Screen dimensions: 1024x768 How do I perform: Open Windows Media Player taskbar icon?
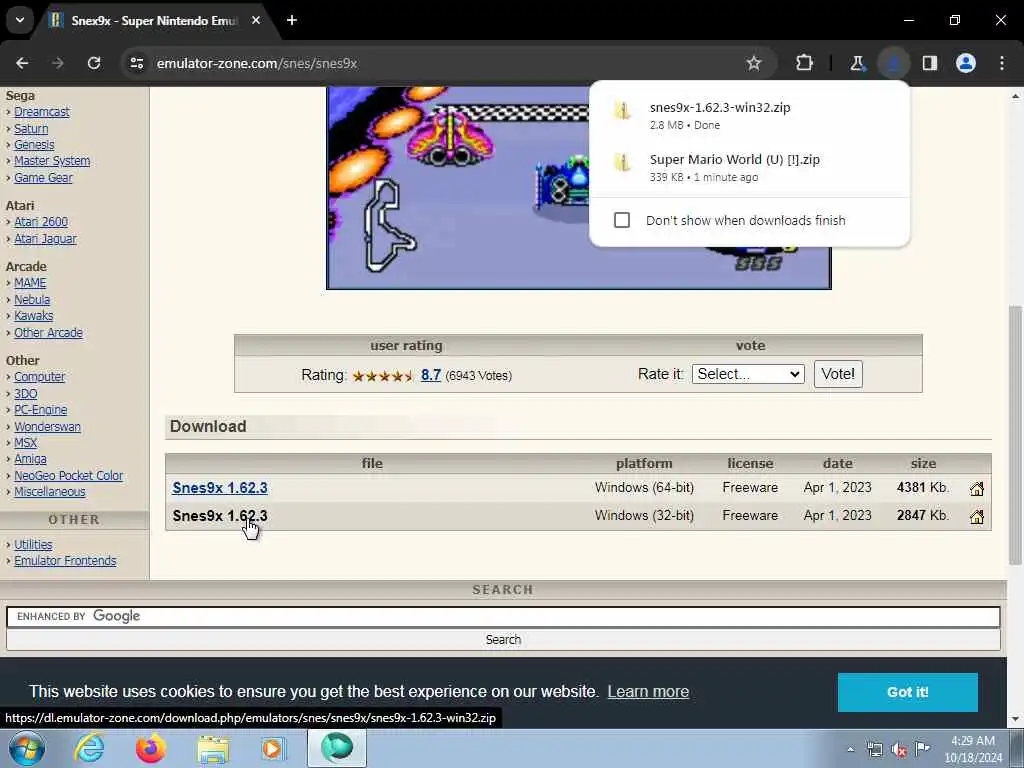273,748
